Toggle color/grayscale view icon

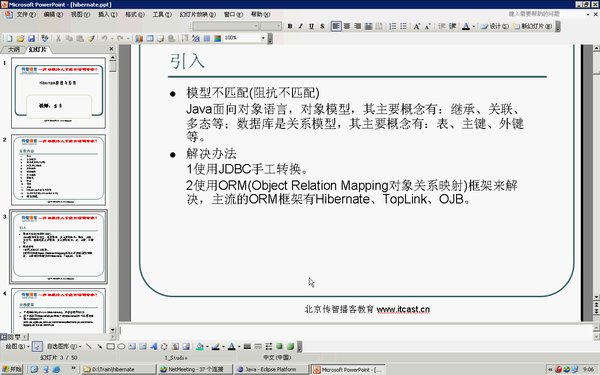pos(217,38)
